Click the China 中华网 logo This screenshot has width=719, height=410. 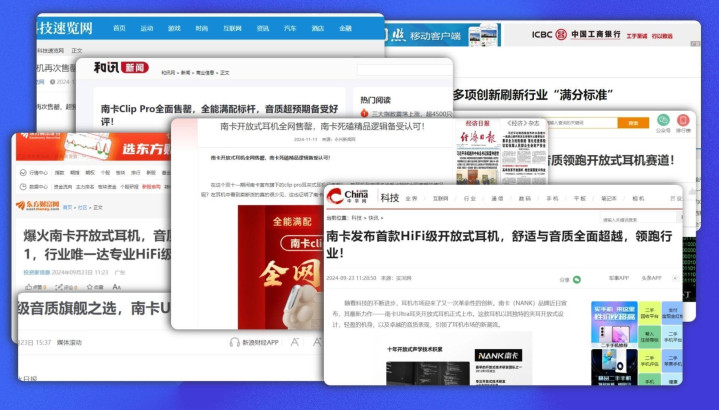pyautogui.click(x=348, y=196)
